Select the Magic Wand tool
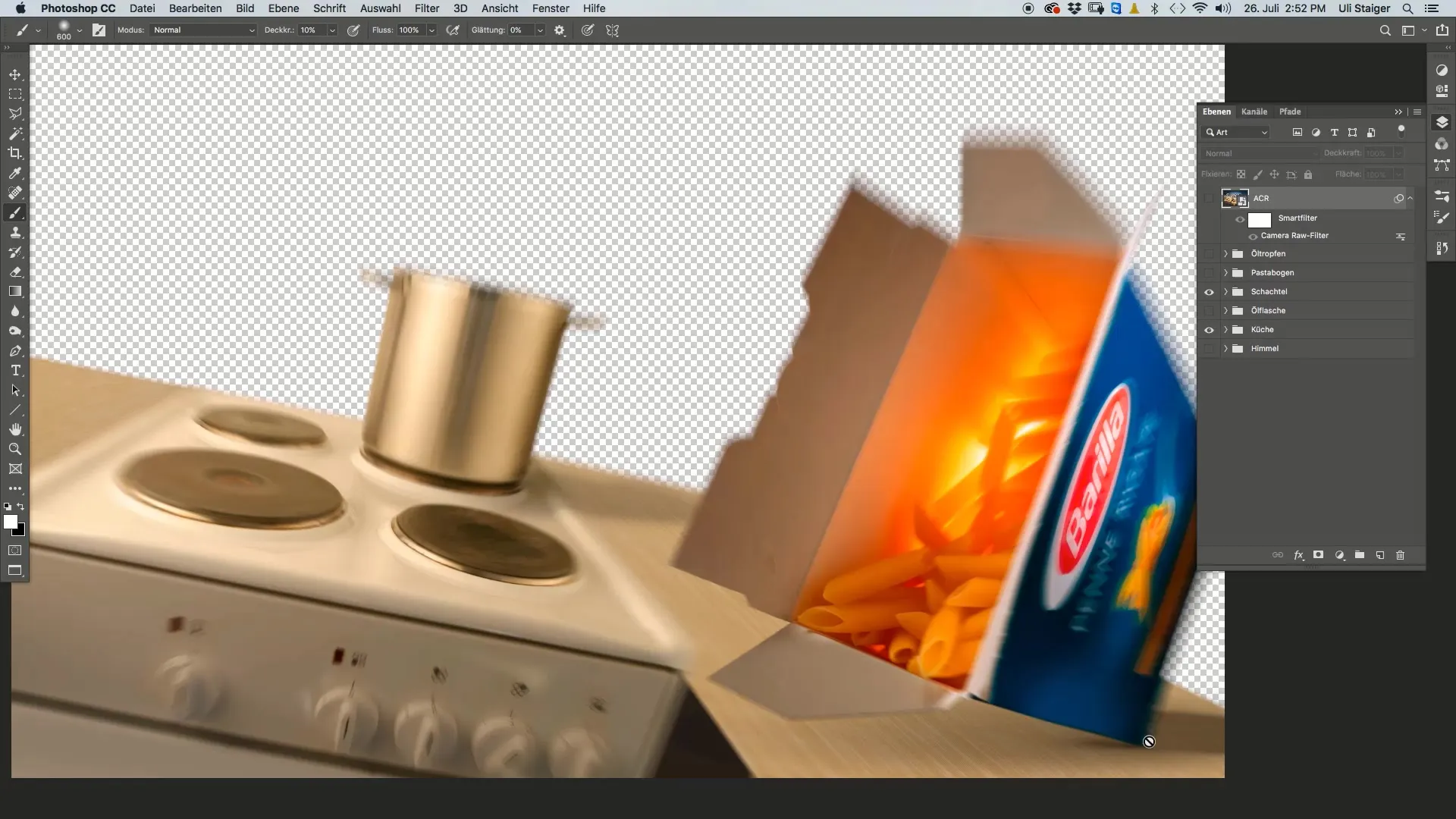The height and width of the screenshot is (819, 1456). click(15, 133)
